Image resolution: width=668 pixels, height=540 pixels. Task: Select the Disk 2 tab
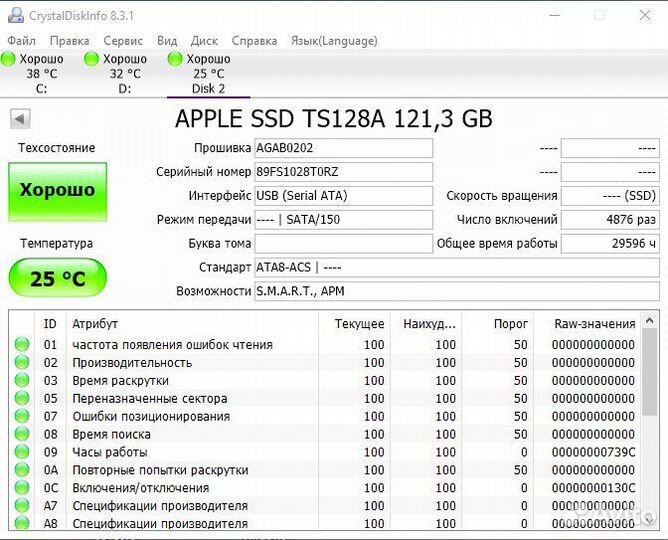click(x=208, y=74)
